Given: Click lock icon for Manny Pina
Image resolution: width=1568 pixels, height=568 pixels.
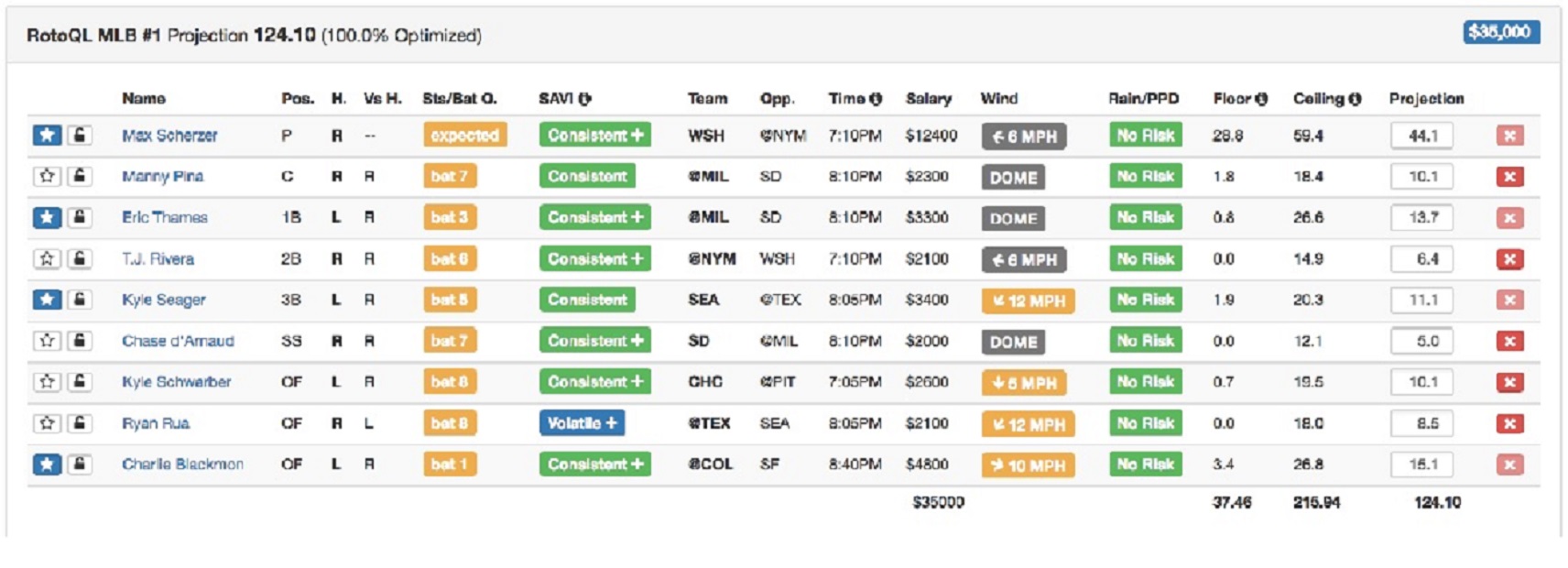Looking at the screenshot, I should point(80,176).
